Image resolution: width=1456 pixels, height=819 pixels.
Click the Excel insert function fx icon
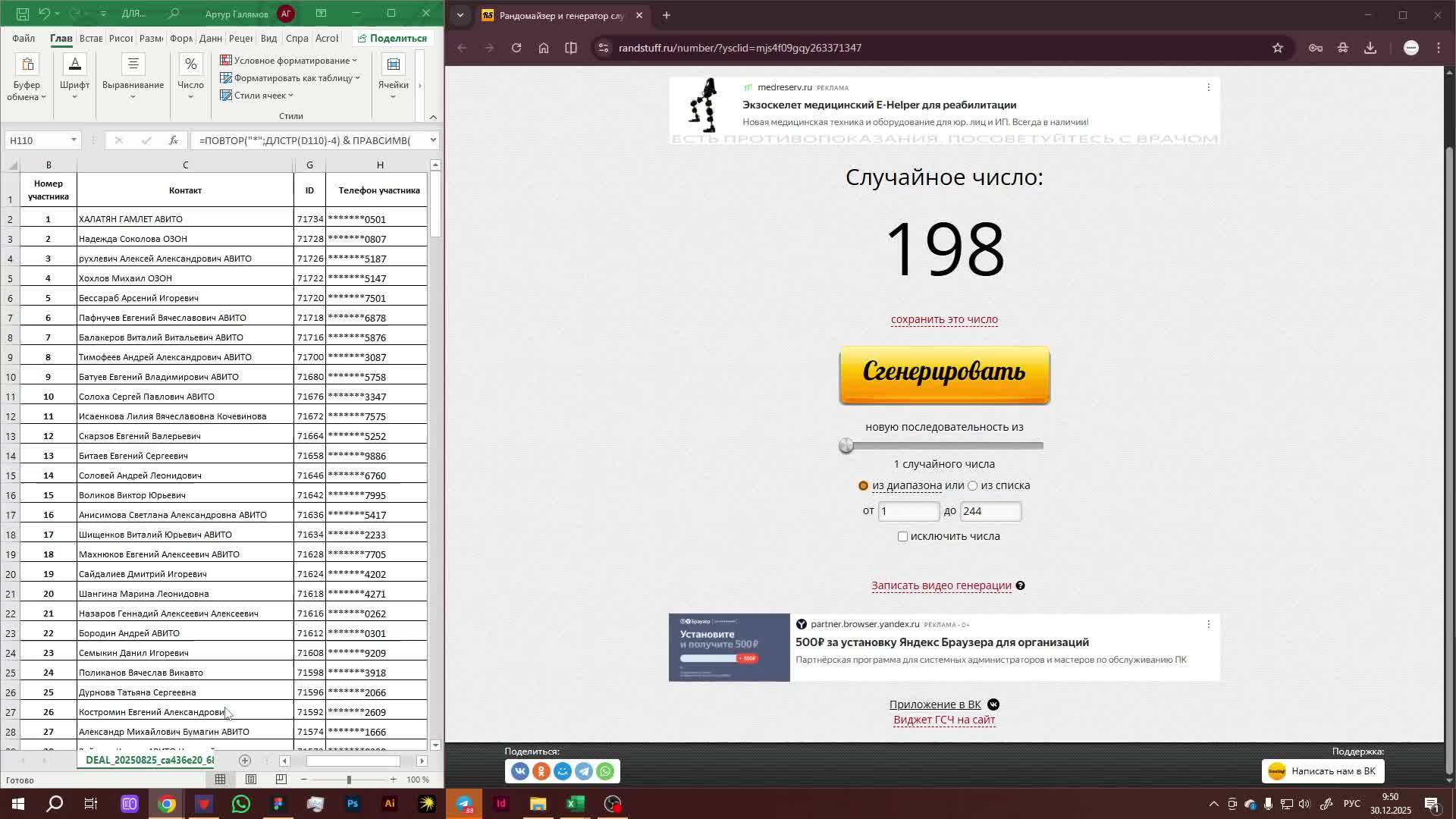174,140
